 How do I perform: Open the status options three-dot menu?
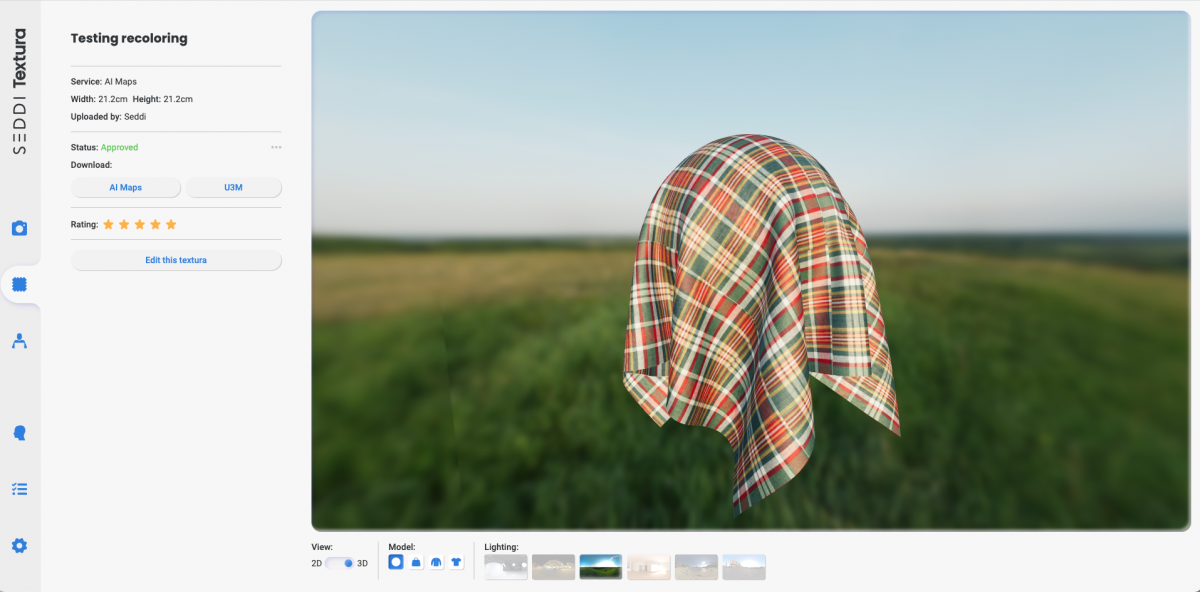coord(276,148)
